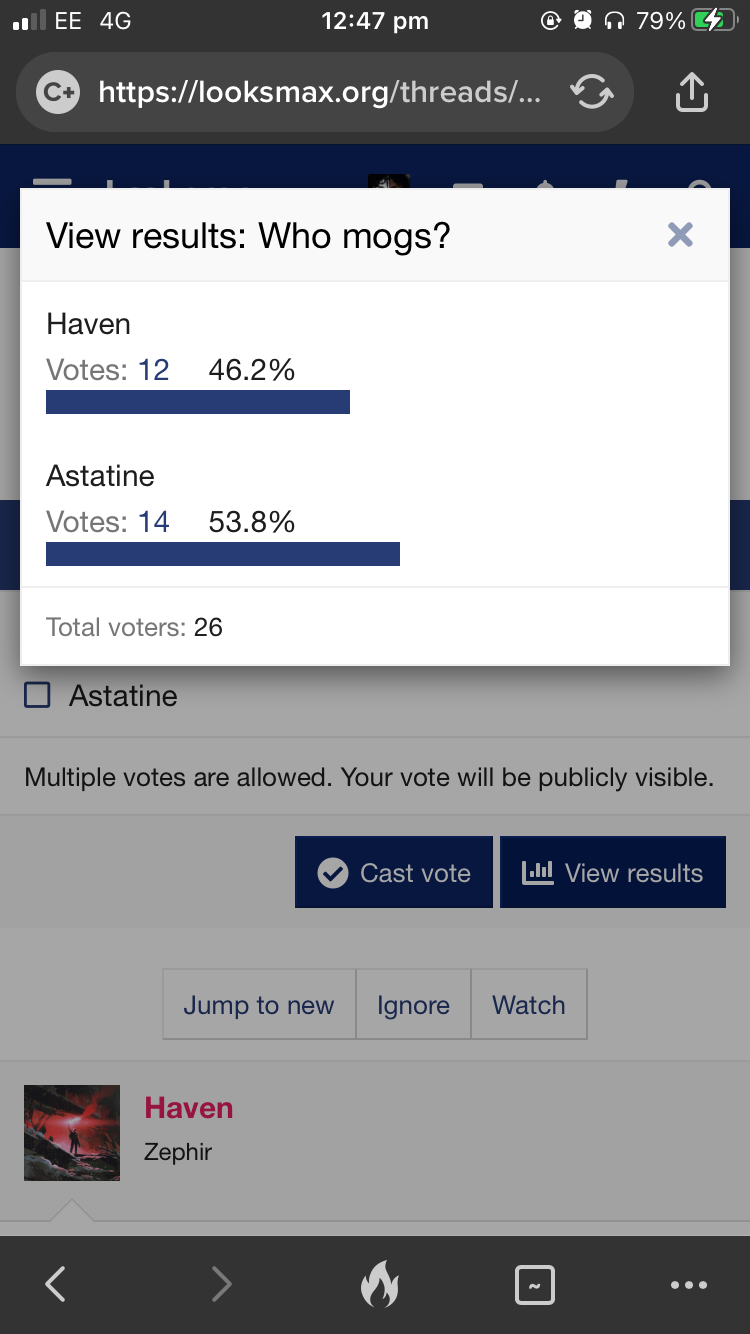Image resolution: width=750 pixels, height=1334 pixels.
Task: Open the tabs switcher icon
Action: [x=534, y=1285]
